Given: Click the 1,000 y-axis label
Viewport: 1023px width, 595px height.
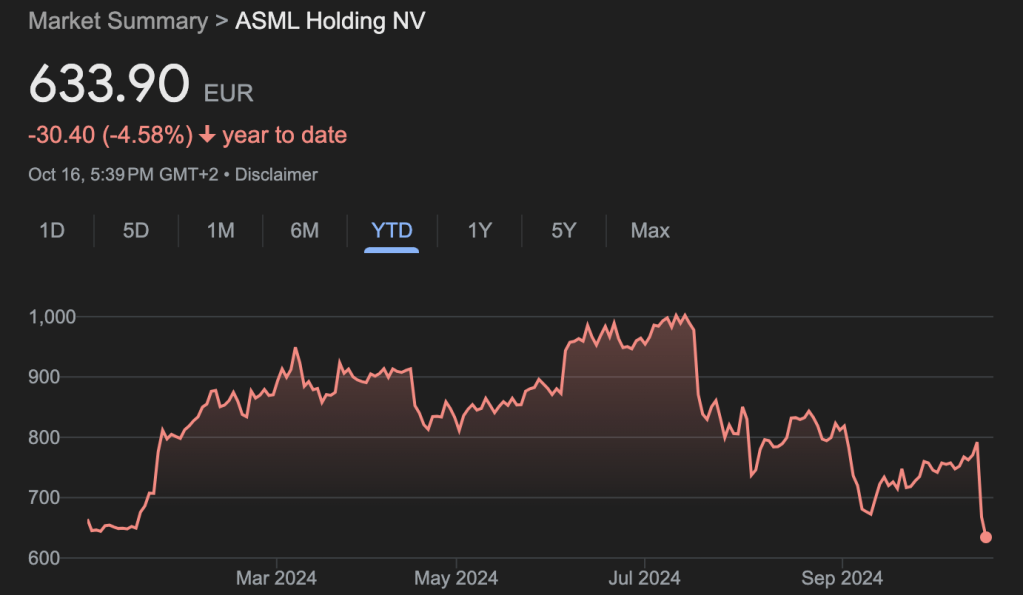Looking at the screenshot, I should [x=52, y=317].
